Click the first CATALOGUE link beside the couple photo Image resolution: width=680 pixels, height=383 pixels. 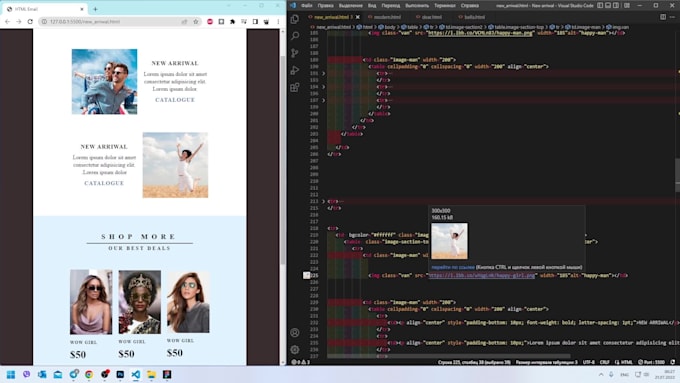175,100
